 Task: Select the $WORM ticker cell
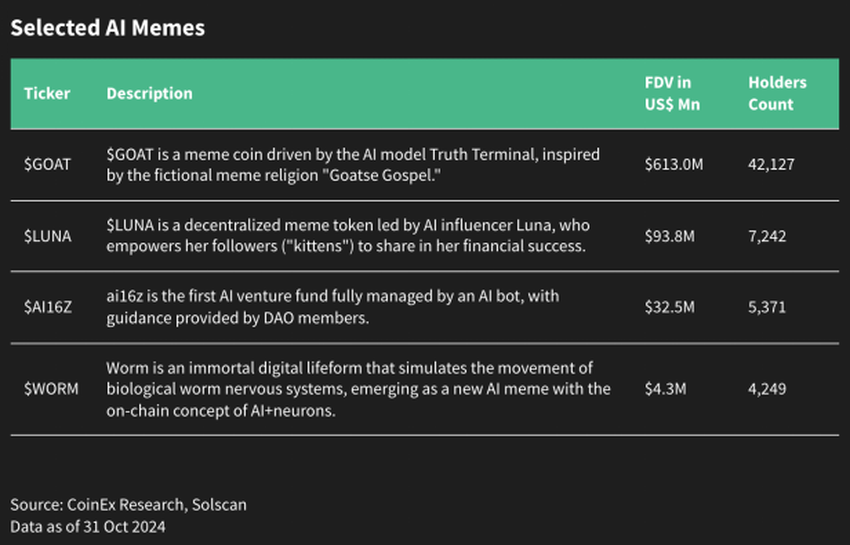click(51, 389)
